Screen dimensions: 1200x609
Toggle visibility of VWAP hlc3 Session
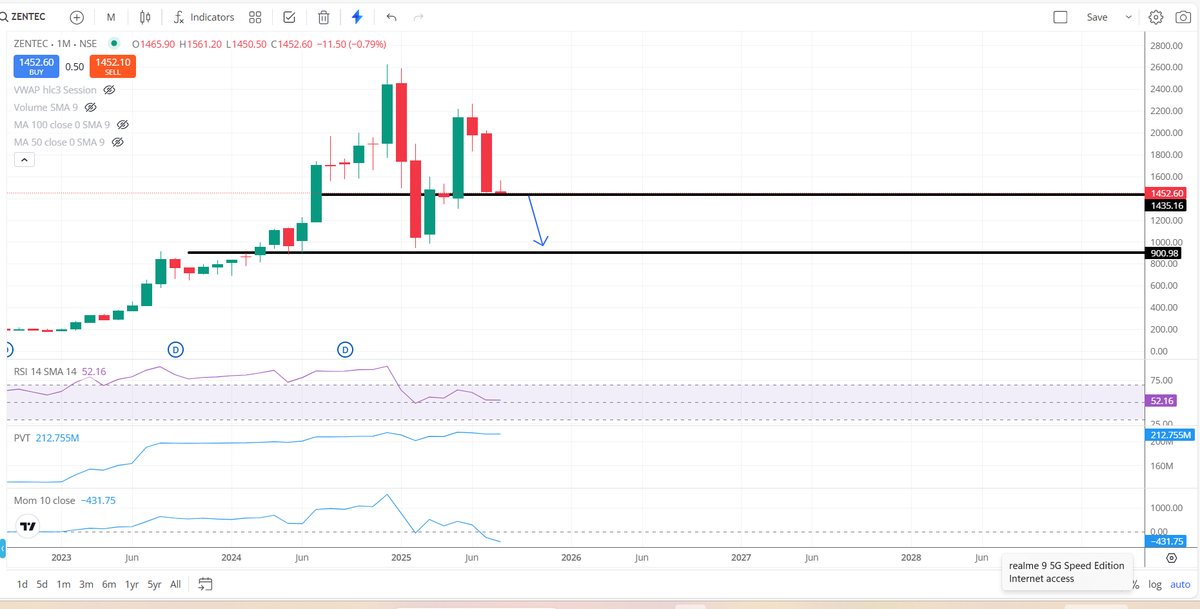[110, 90]
